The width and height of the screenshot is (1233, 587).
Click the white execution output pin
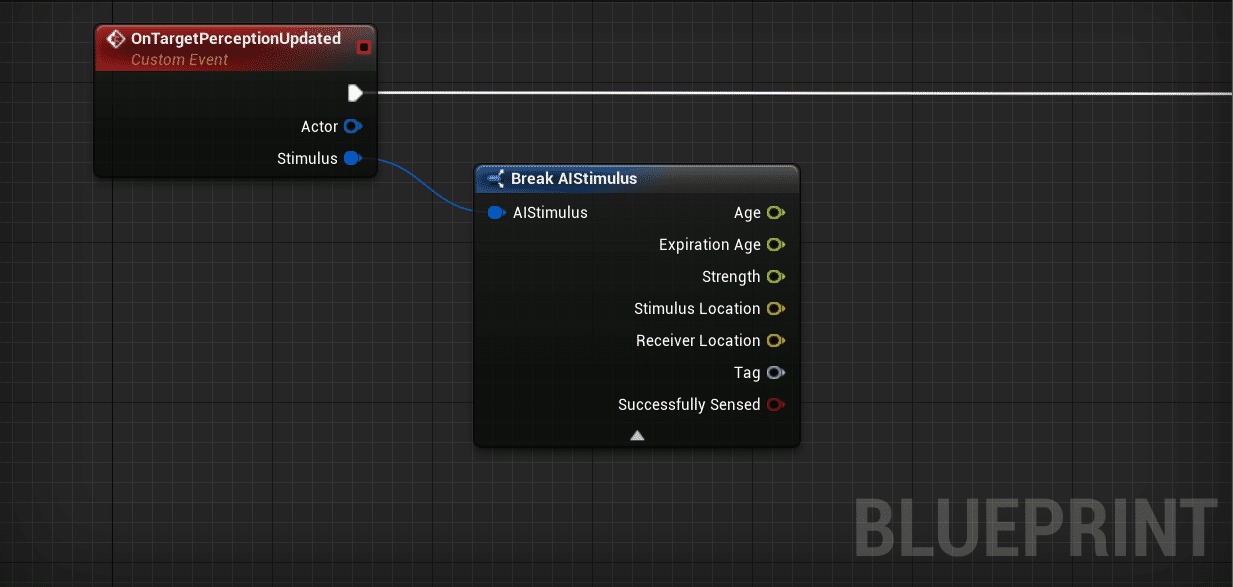coord(355,93)
